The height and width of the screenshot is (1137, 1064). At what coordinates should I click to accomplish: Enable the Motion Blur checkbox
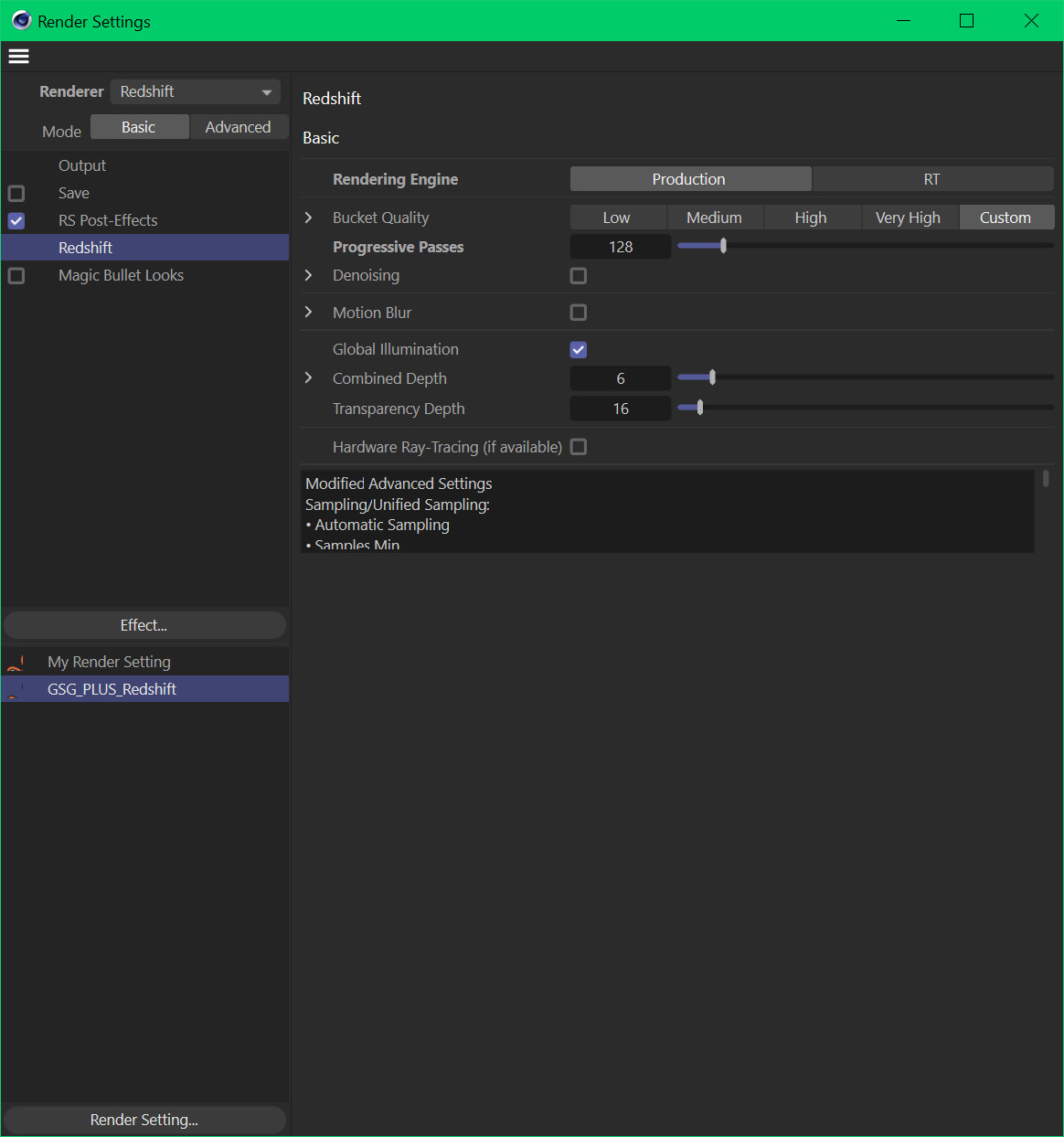click(579, 313)
